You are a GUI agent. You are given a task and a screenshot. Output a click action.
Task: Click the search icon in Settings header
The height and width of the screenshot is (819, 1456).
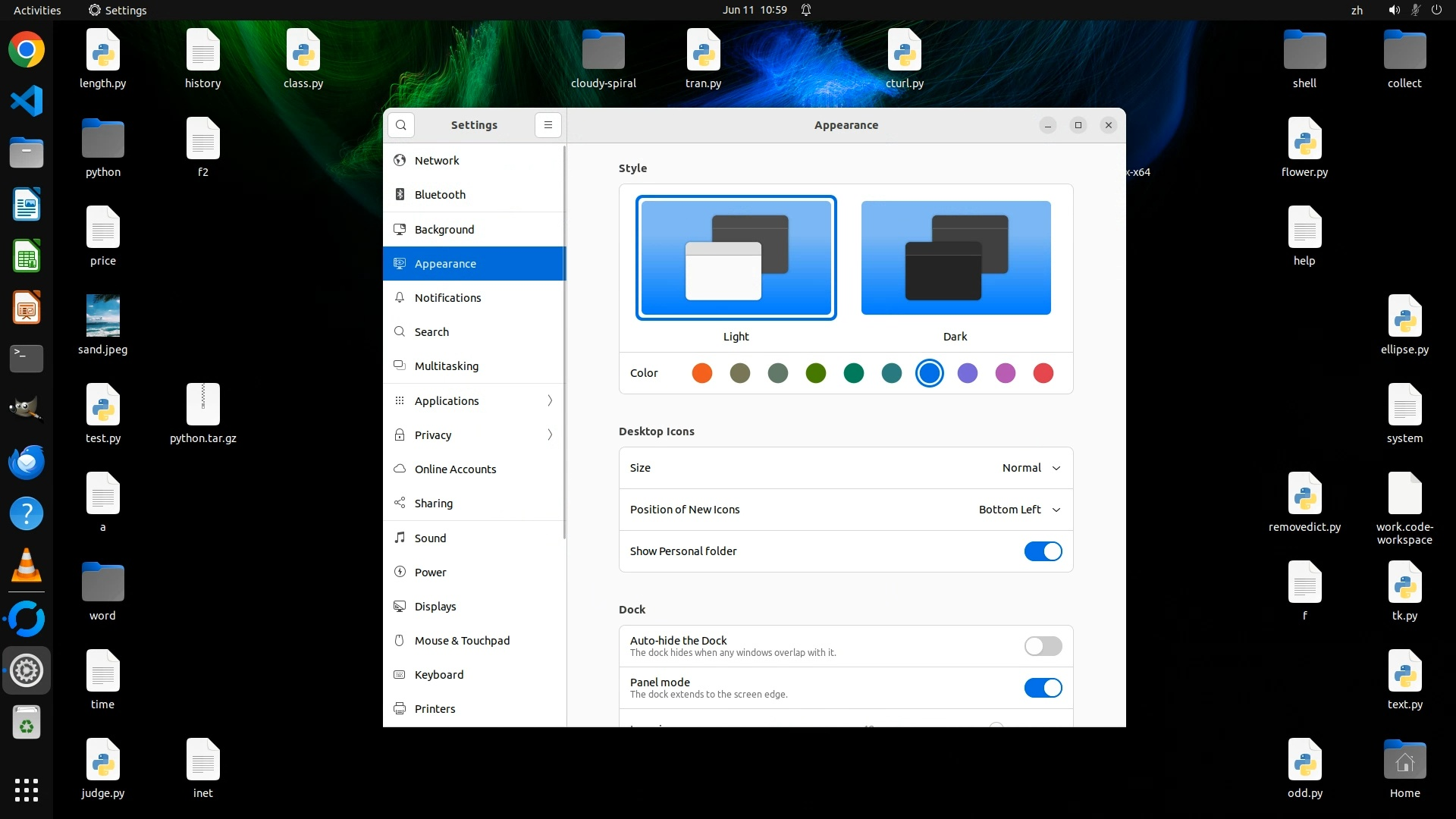pyautogui.click(x=401, y=125)
